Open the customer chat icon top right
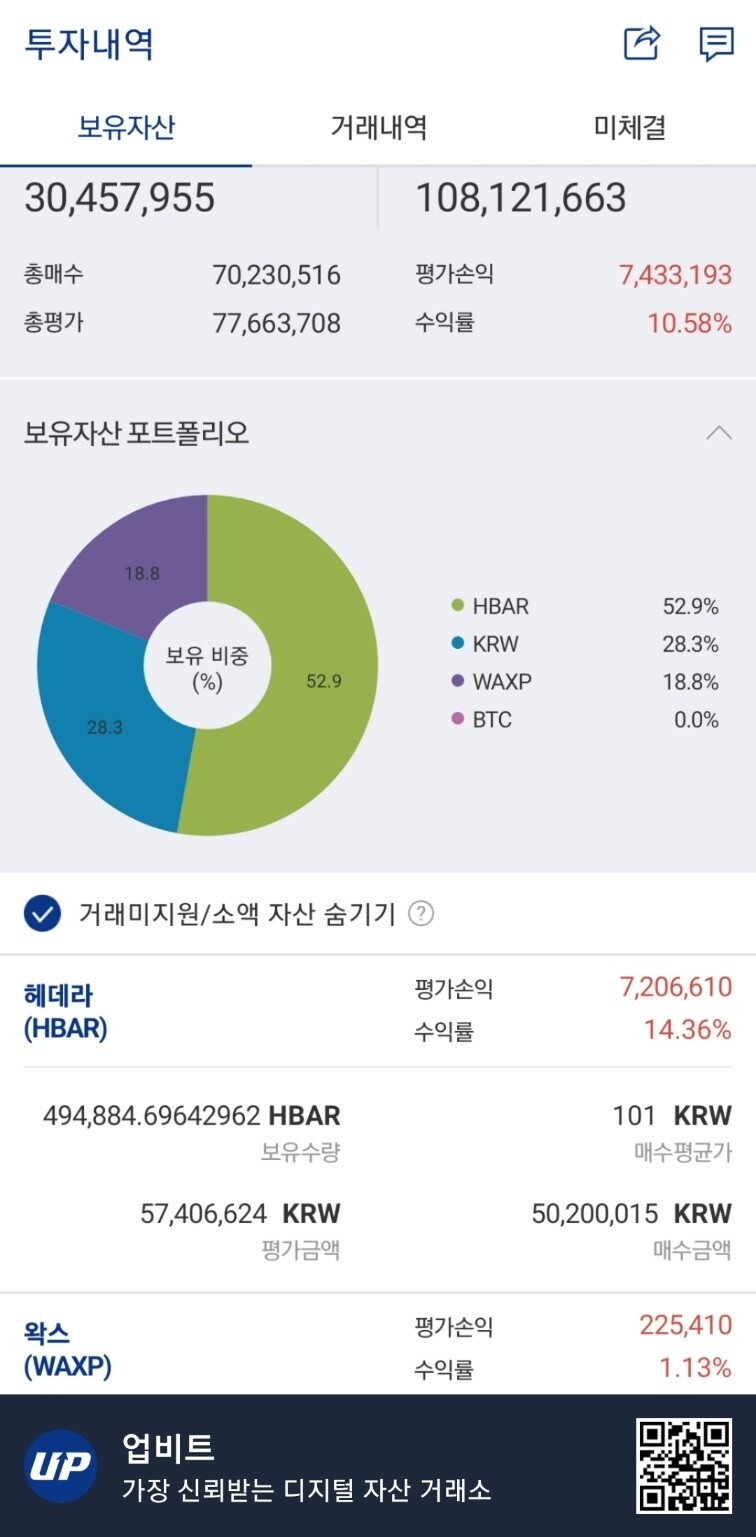The image size is (756, 1537). click(717, 44)
